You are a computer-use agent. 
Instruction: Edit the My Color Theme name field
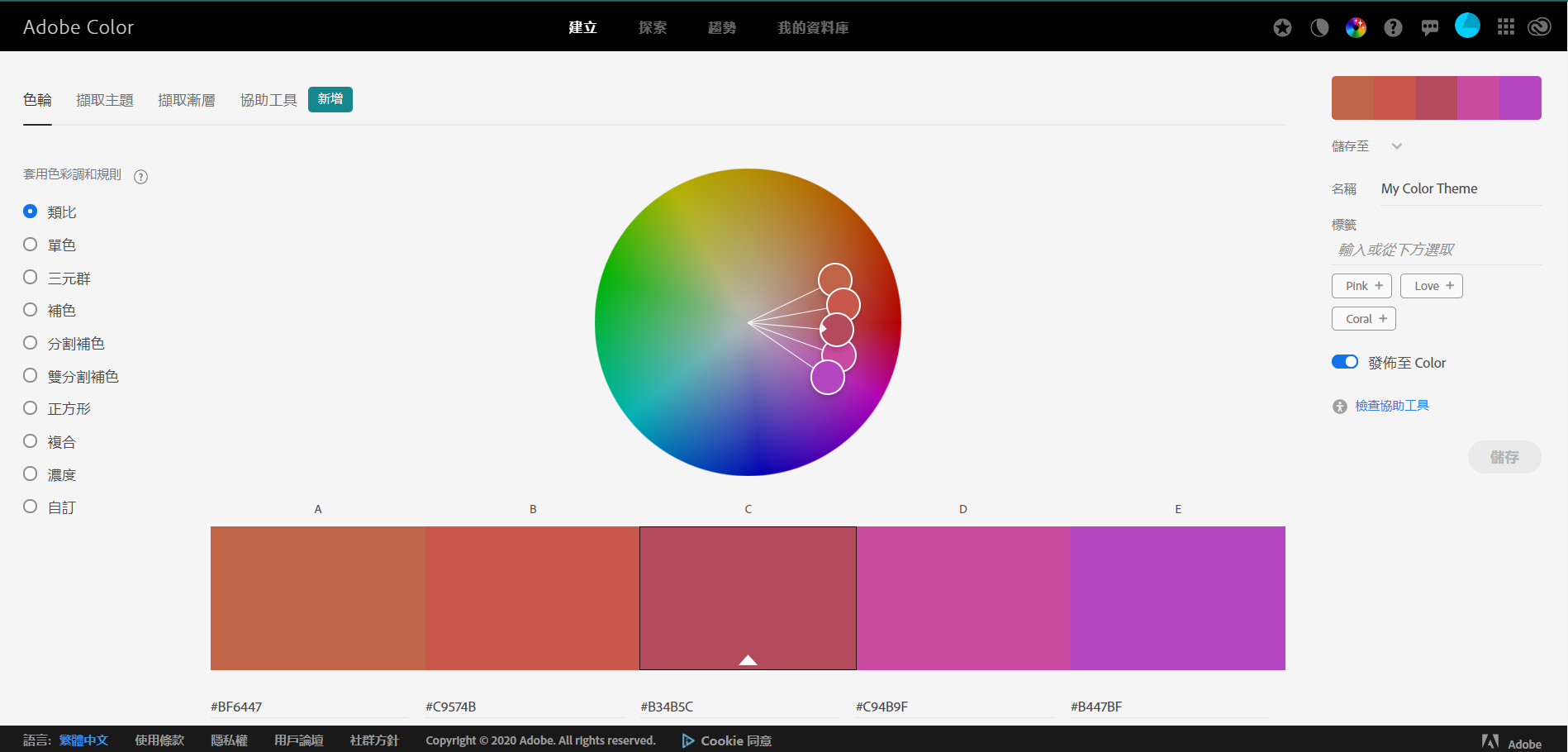(1461, 188)
